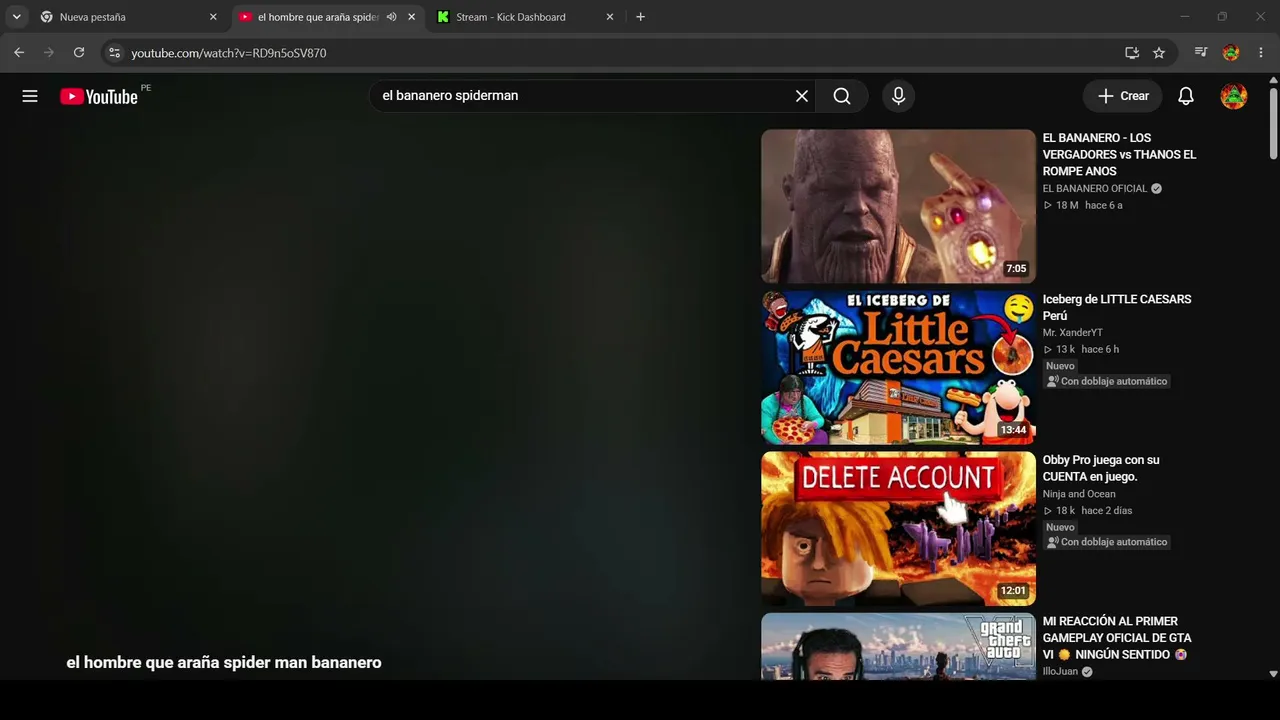Visit EL BANANERO OFICIAL channel
The width and height of the screenshot is (1280, 720).
pos(1095,188)
